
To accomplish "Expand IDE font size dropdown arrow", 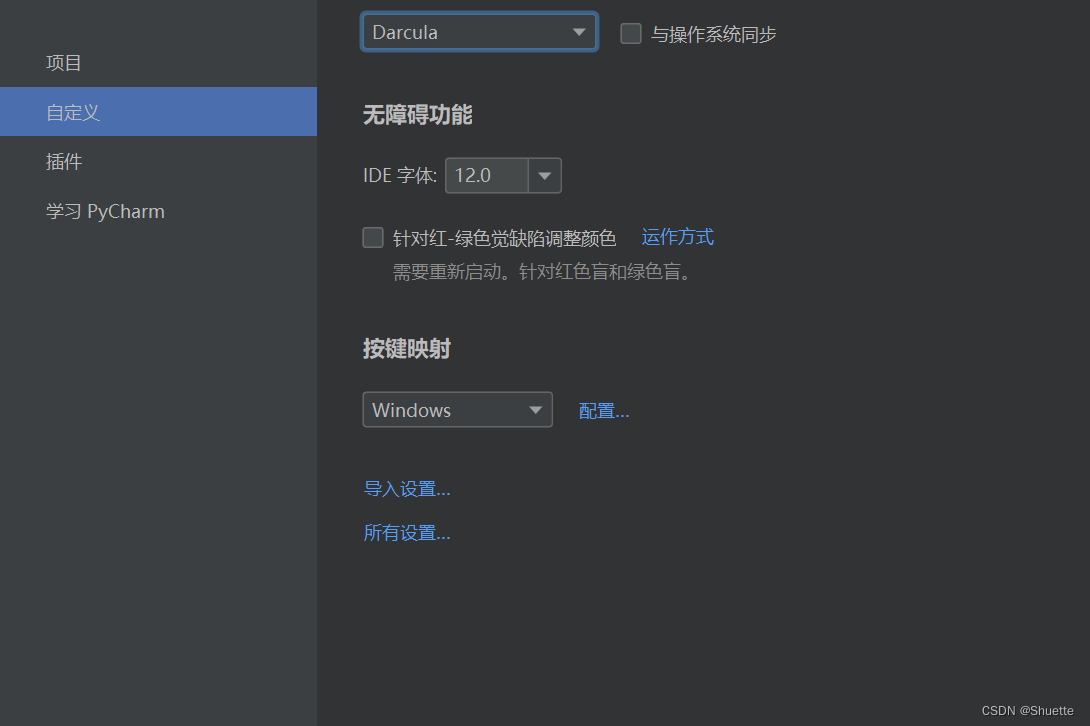I will pyautogui.click(x=544, y=175).
